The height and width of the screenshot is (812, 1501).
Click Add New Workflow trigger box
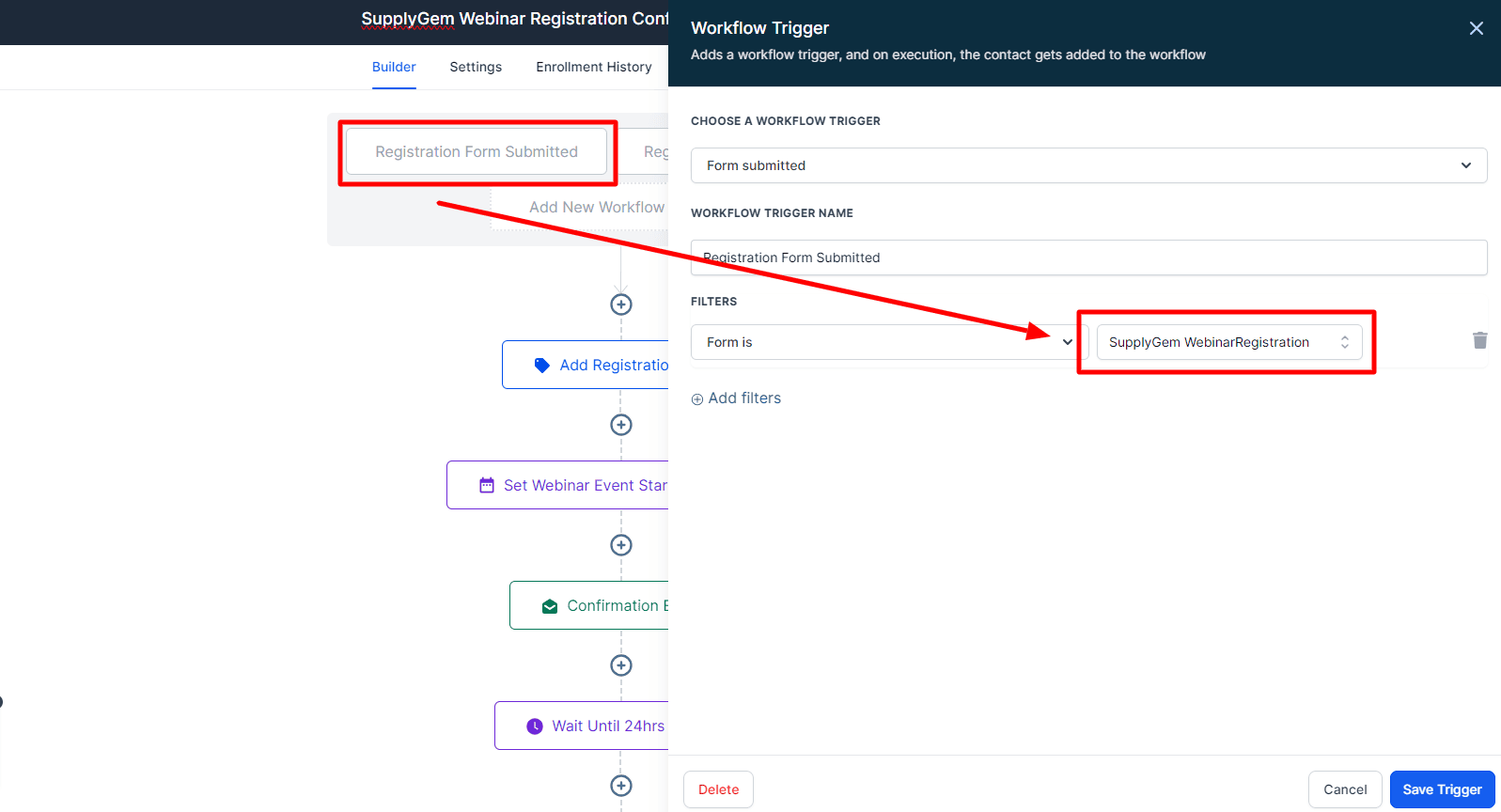click(x=580, y=207)
